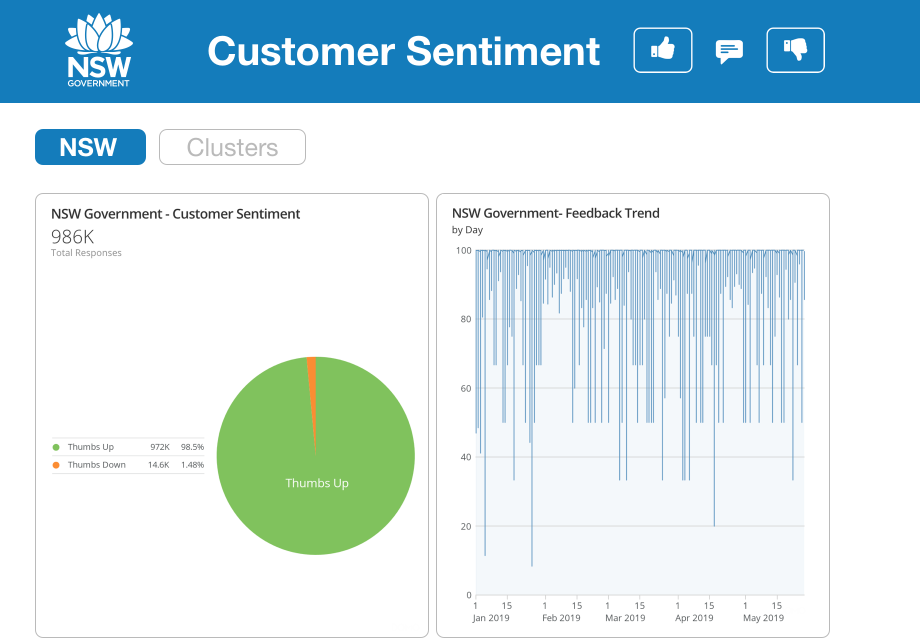Open the comments speech bubble icon

[x=729, y=52]
